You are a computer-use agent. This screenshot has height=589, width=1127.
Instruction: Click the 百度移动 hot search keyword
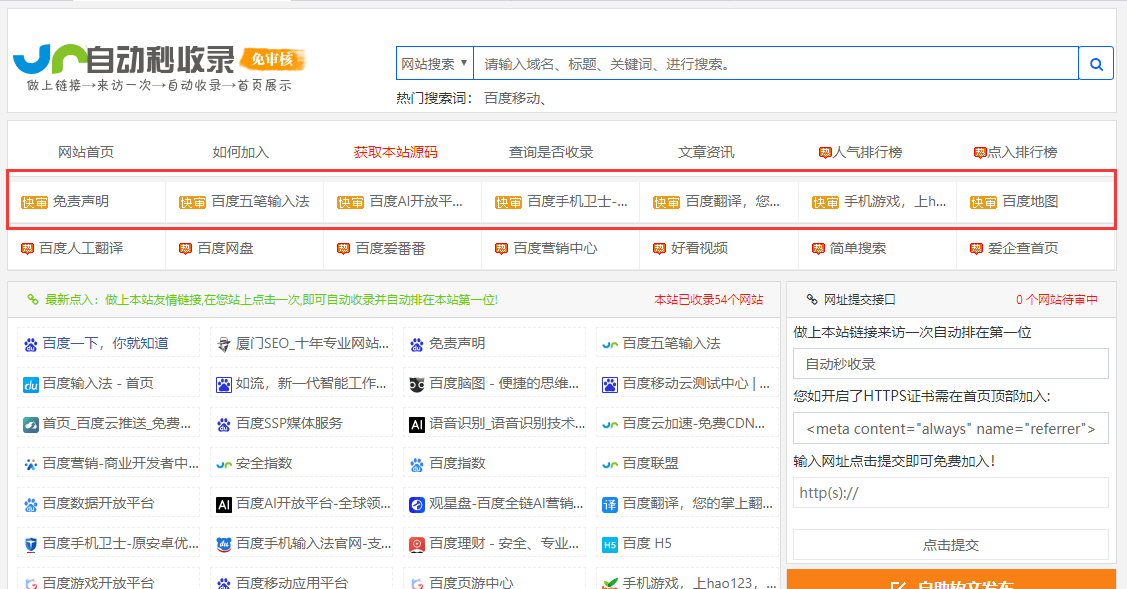(x=516, y=98)
